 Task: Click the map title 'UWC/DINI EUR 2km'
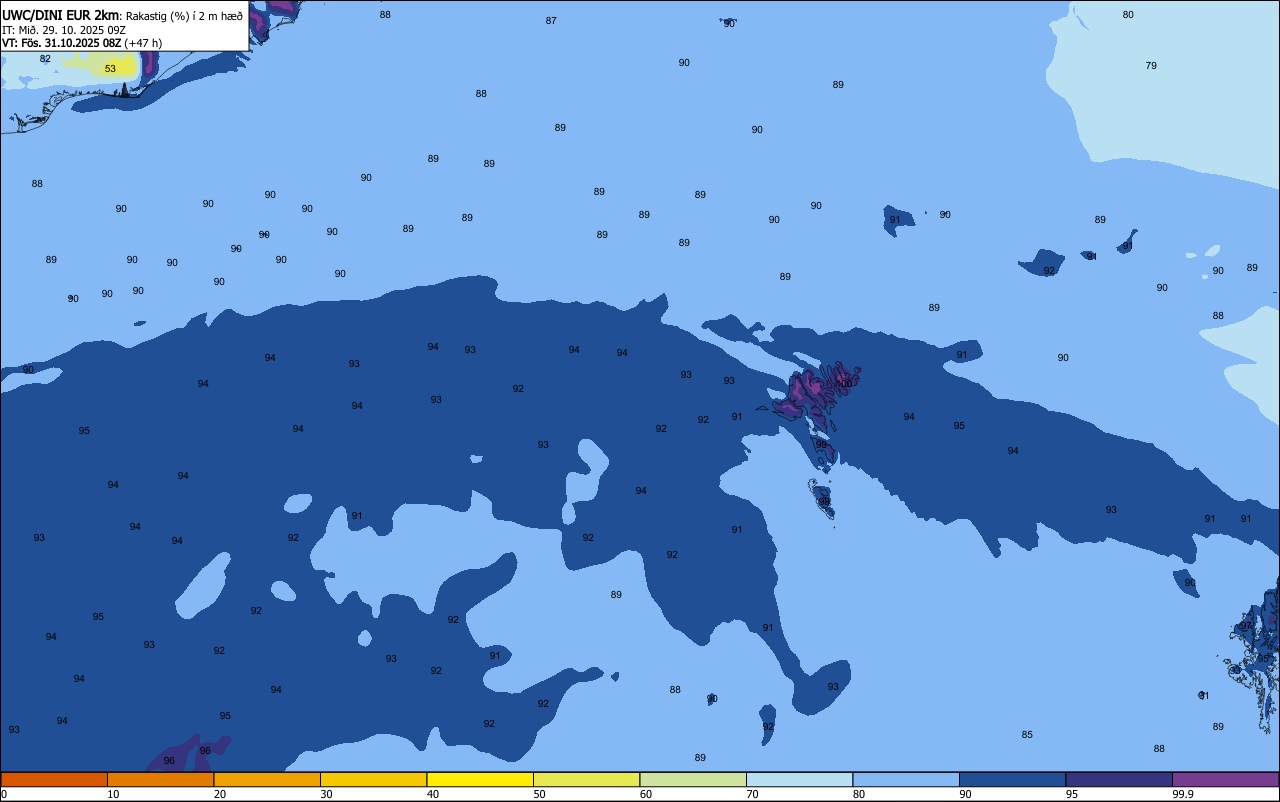tap(60, 15)
